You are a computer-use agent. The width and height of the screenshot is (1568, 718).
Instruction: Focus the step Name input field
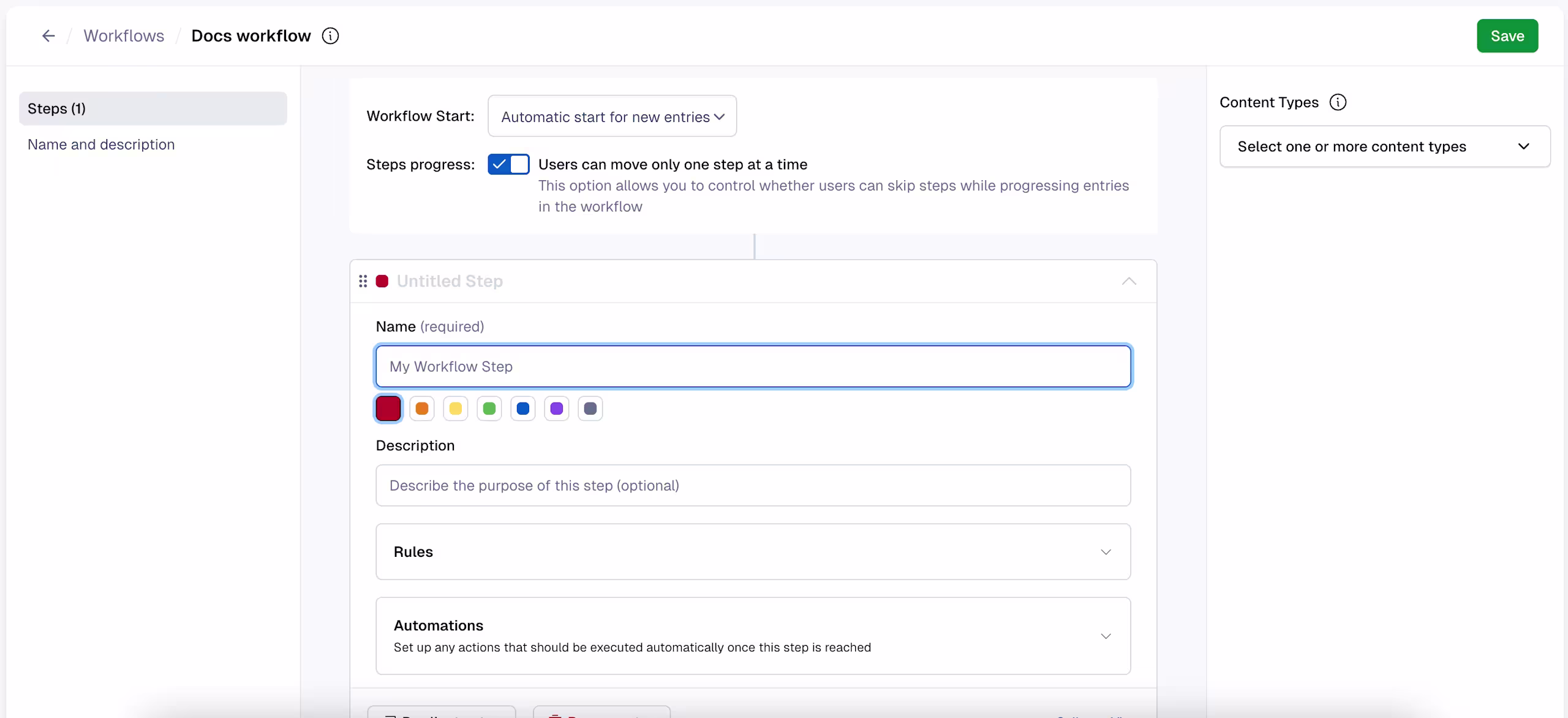tap(753, 366)
